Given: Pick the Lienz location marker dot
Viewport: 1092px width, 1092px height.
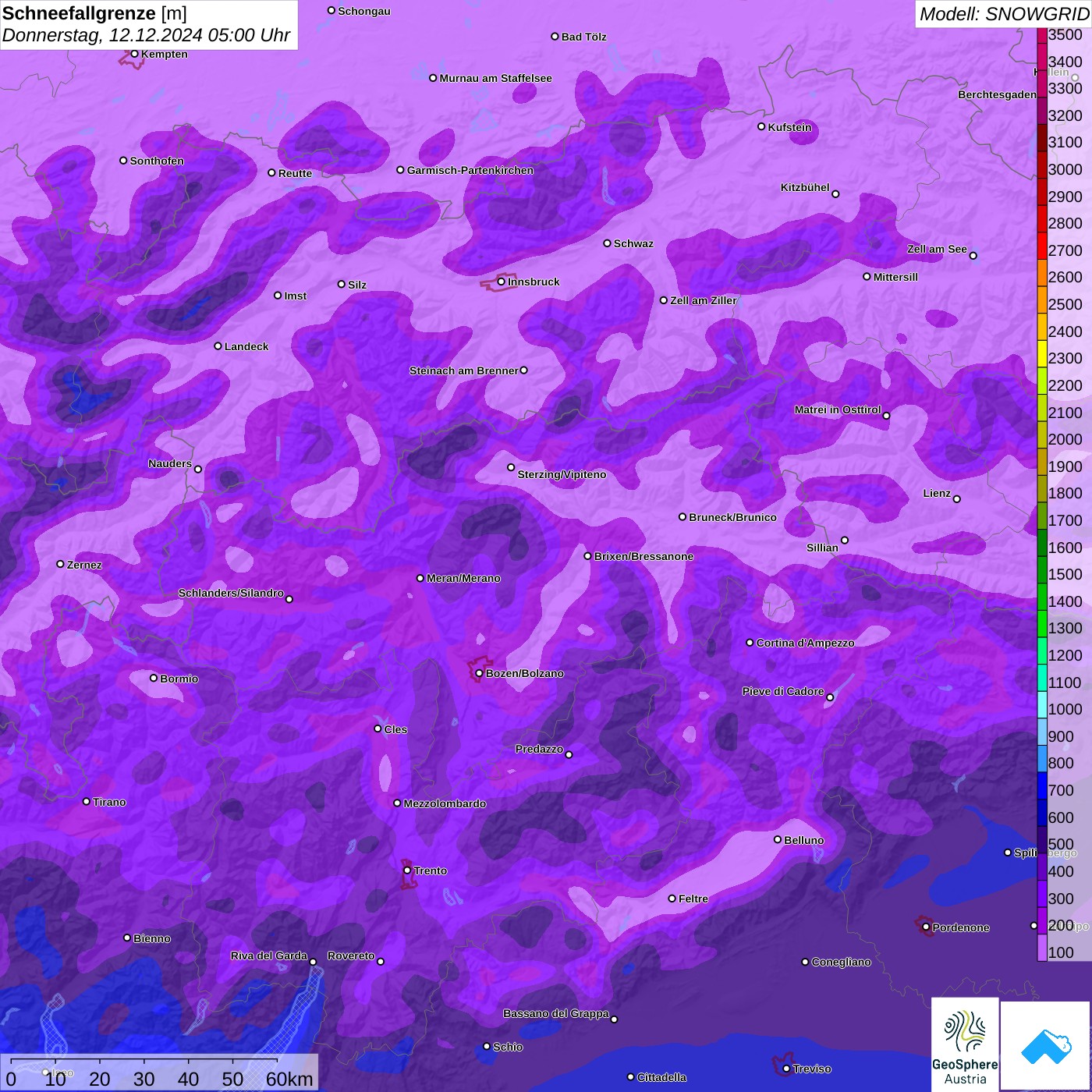Looking at the screenshot, I should [x=957, y=499].
